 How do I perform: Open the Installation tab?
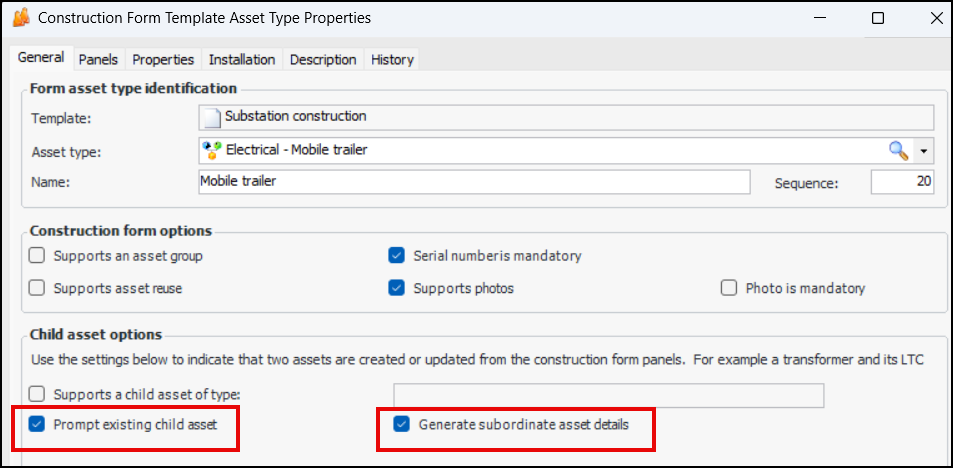pos(242,60)
